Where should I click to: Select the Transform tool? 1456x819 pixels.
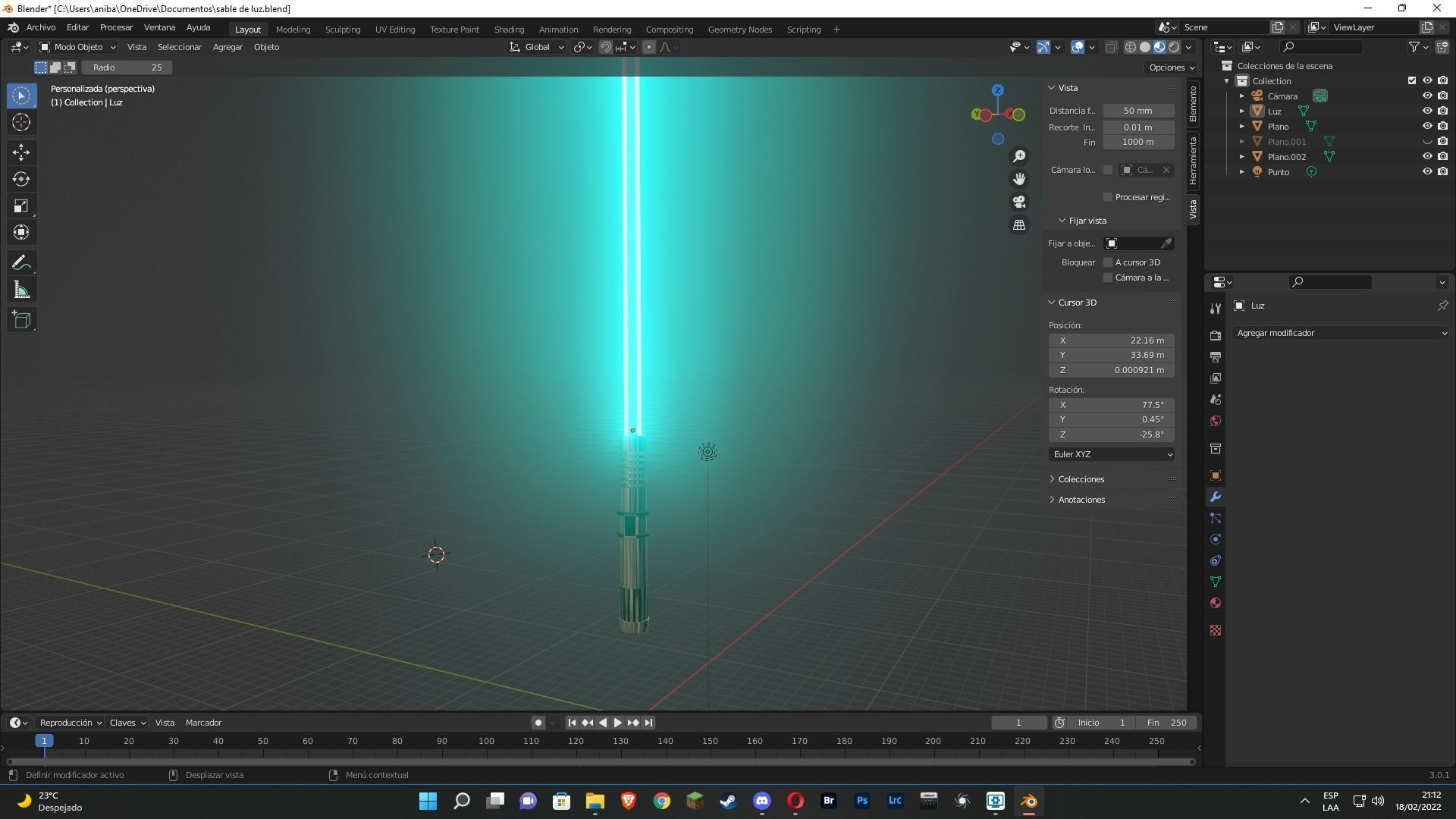tap(21, 232)
